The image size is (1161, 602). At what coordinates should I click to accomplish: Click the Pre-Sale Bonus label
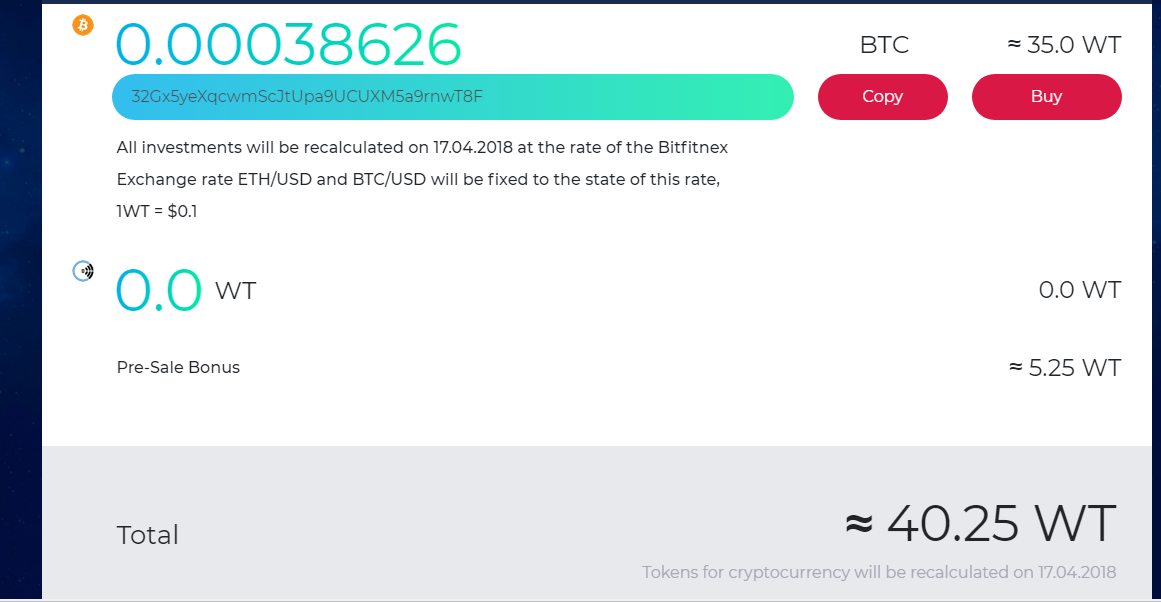[178, 367]
